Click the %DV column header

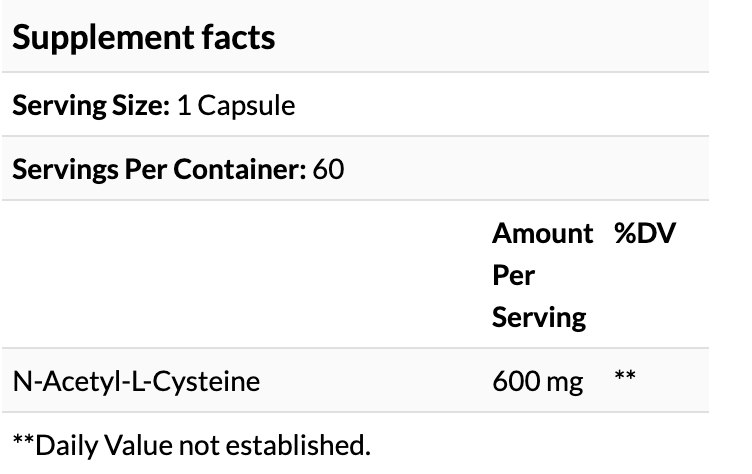pos(645,233)
